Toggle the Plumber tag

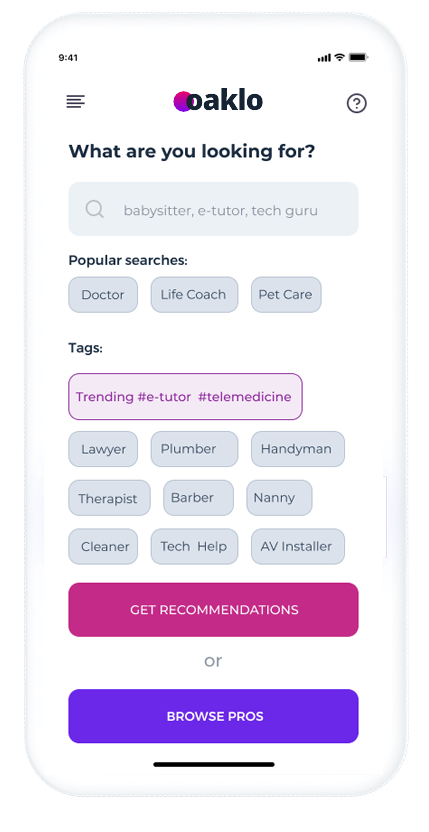[x=194, y=449]
